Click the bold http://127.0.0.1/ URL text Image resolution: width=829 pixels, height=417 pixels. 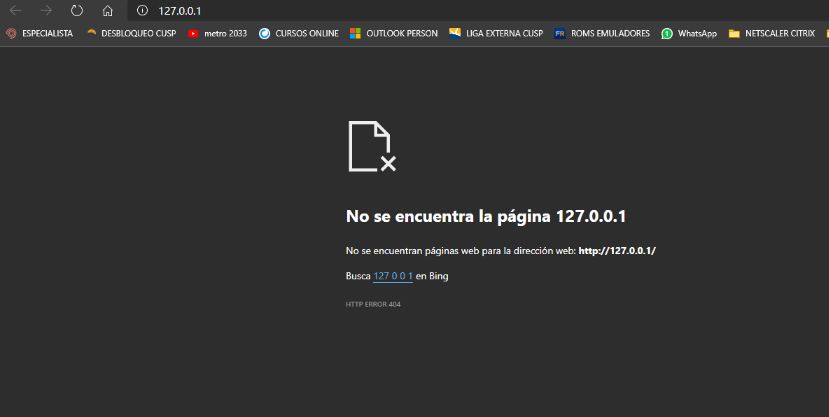click(616, 250)
